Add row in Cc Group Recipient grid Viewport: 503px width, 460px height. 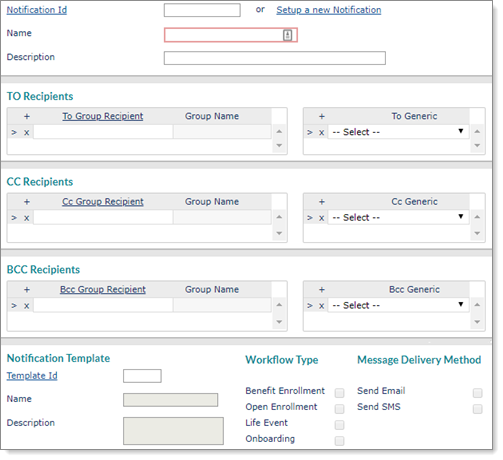tap(27, 202)
